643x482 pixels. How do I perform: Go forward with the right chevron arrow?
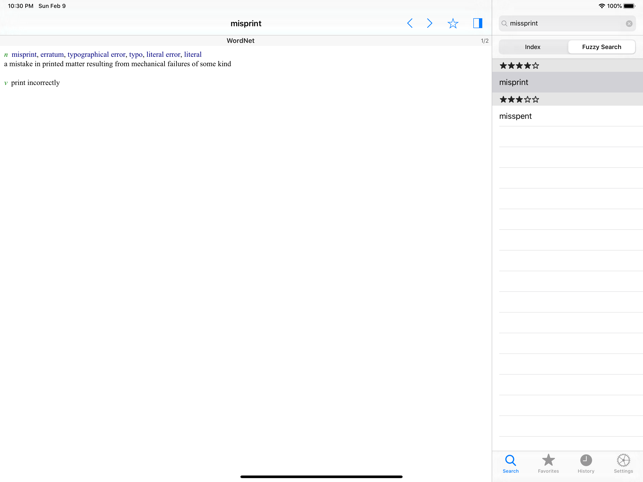[x=429, y=23]
